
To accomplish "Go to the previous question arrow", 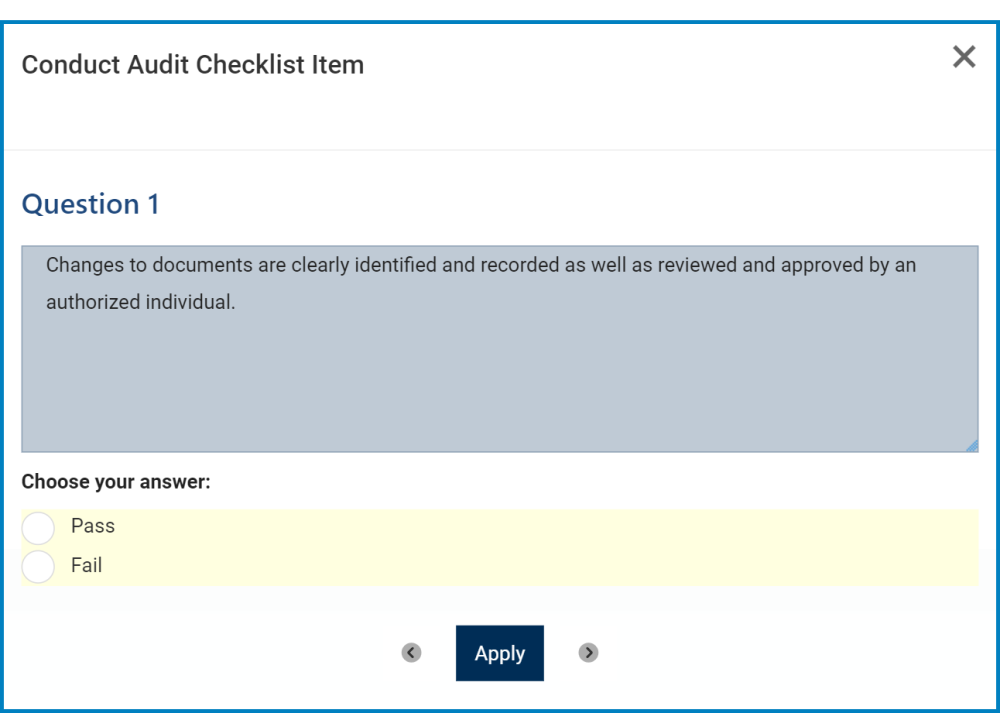I will click(411, 653).
